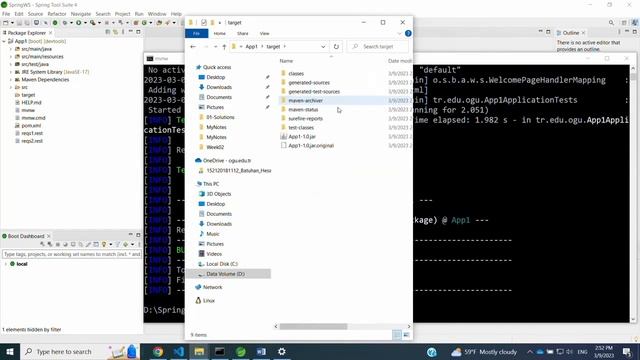Expand src/main/java in Package Explorer
The image size is (640, 360).
11,49
